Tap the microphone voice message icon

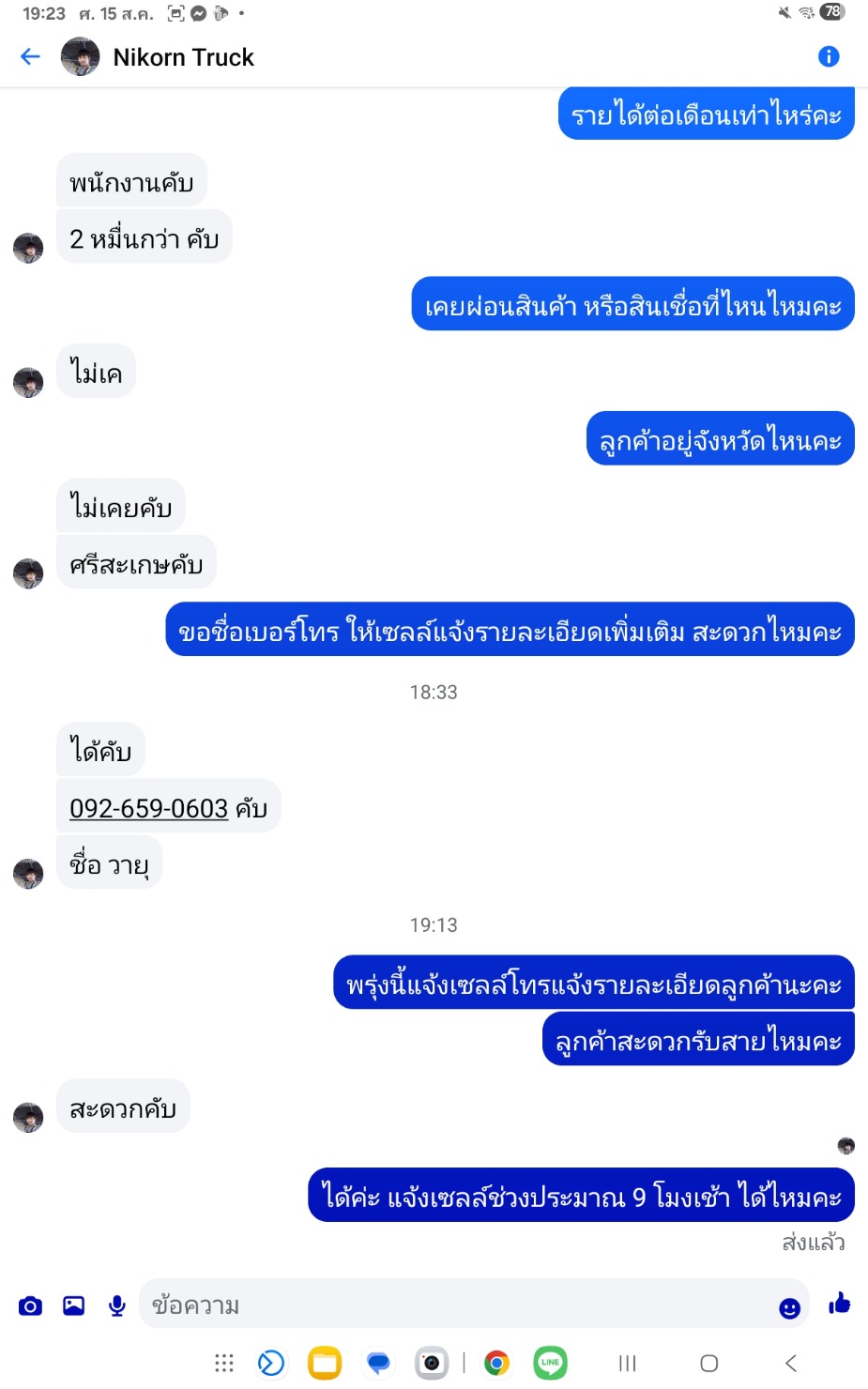tap(117, 1305)
